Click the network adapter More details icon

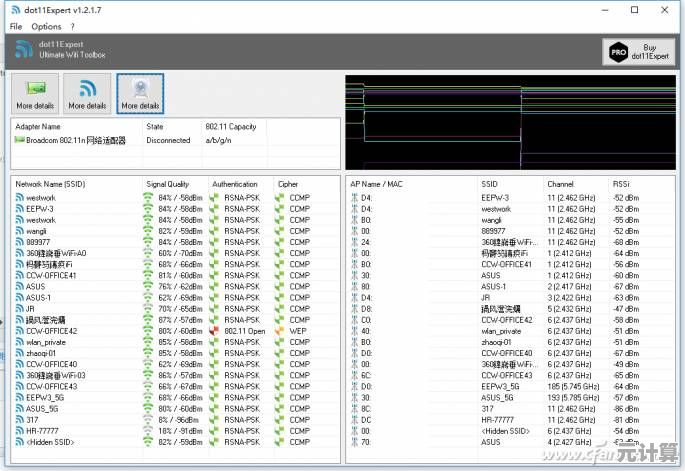click(34, 90)
